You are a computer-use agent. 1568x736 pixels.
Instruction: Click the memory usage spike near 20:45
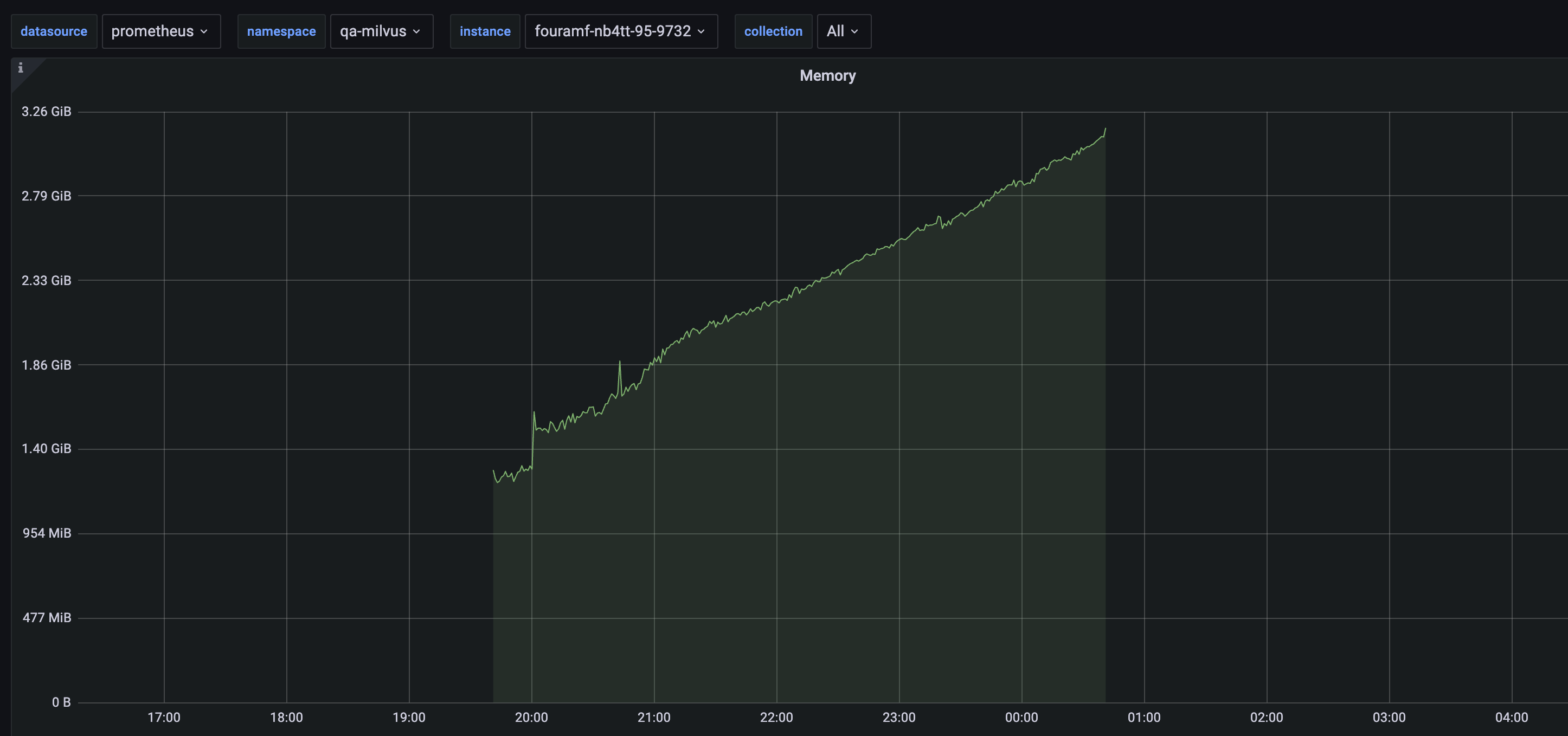pyautogui.click(x=620, y=361)
